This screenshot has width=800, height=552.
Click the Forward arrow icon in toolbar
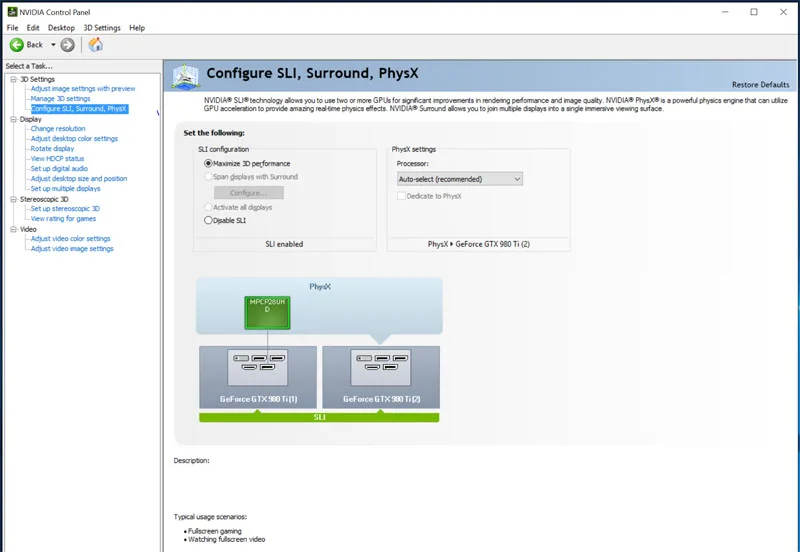67,45
